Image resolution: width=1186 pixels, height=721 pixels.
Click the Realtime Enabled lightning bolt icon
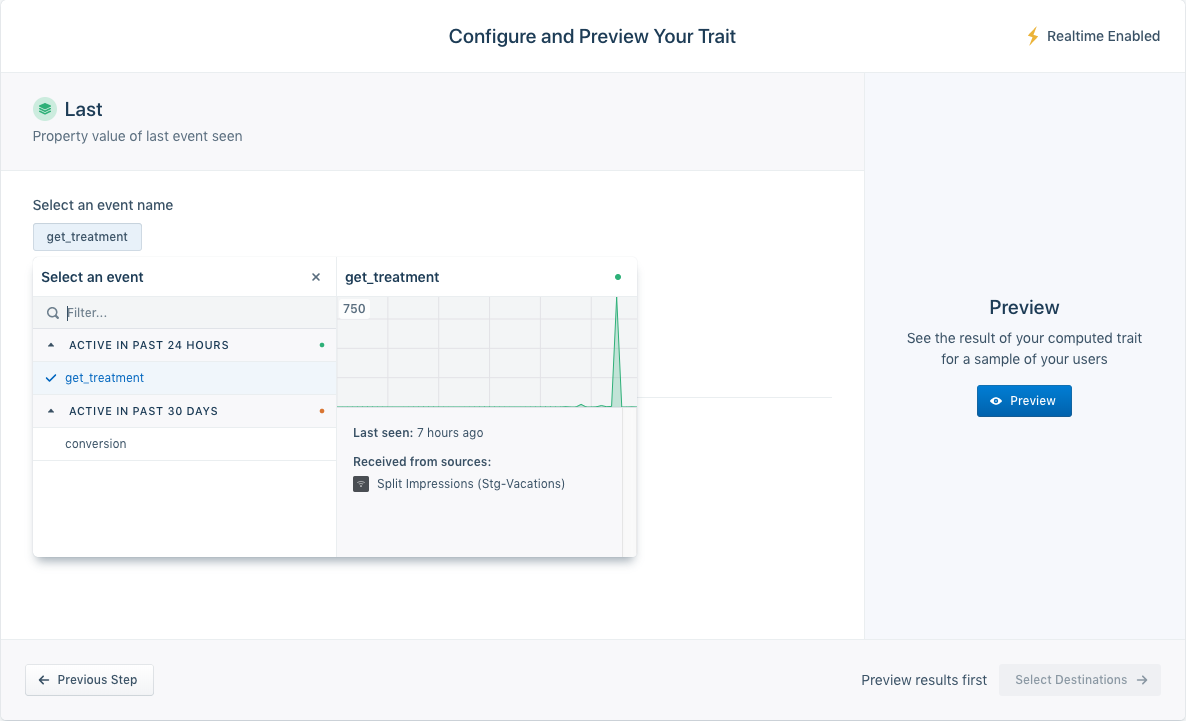click(1033, 36)
